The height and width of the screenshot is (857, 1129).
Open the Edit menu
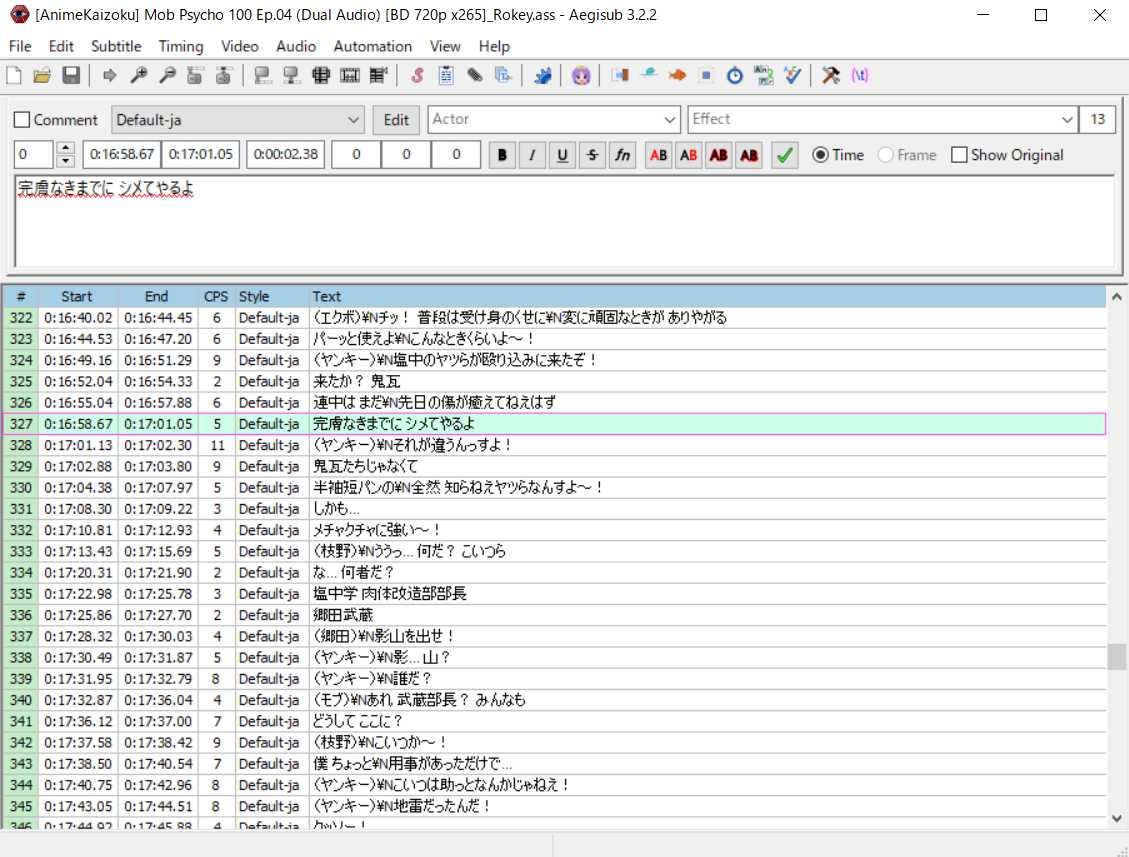pos(61,46)
